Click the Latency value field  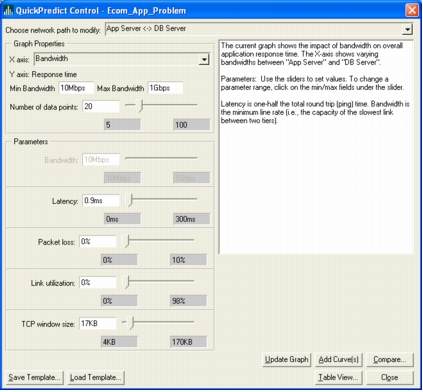pos(101,201)
